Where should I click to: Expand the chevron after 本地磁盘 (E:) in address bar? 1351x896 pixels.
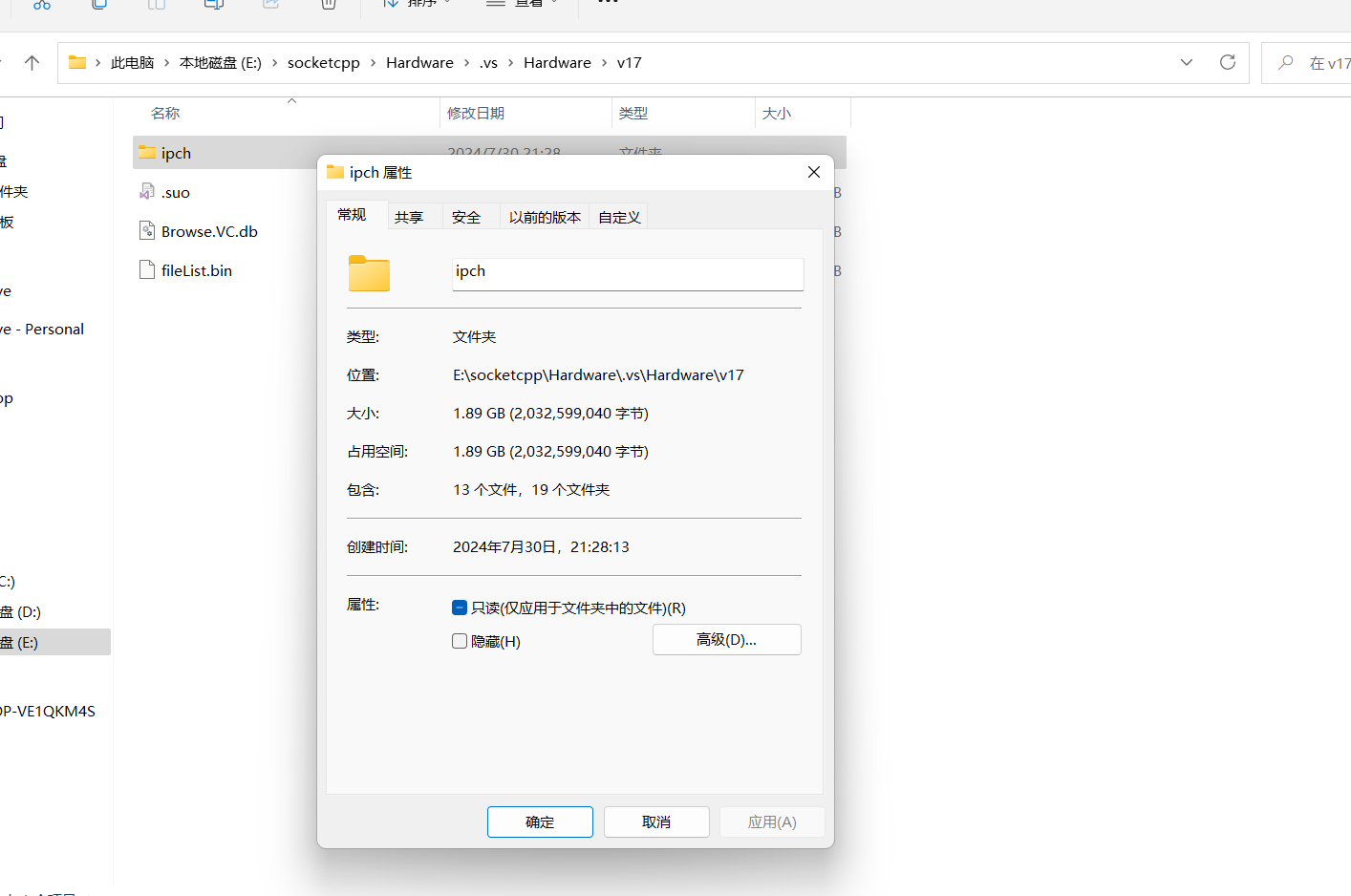275,63
